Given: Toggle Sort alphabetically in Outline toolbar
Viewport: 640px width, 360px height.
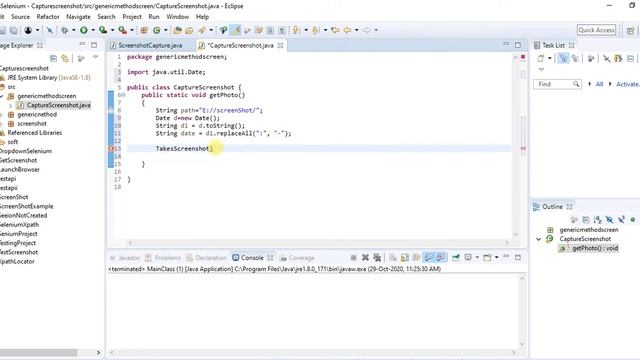Looking at the screenshot, I should point(598,220).
